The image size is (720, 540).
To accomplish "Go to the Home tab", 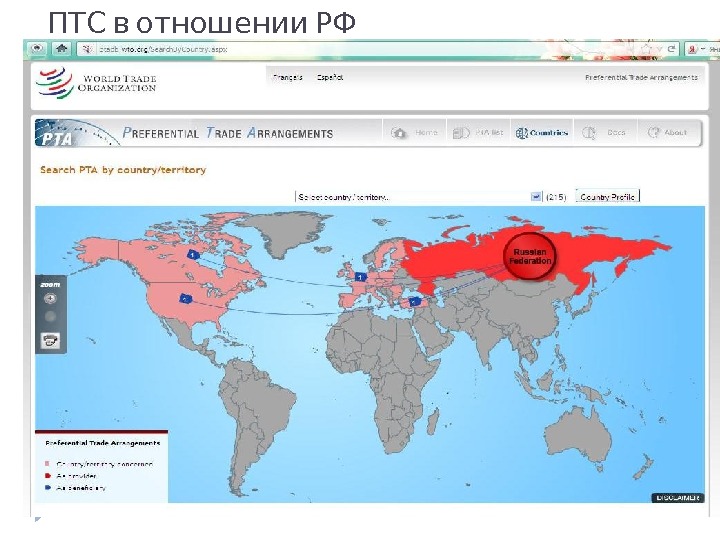I will tap(415, 133).
